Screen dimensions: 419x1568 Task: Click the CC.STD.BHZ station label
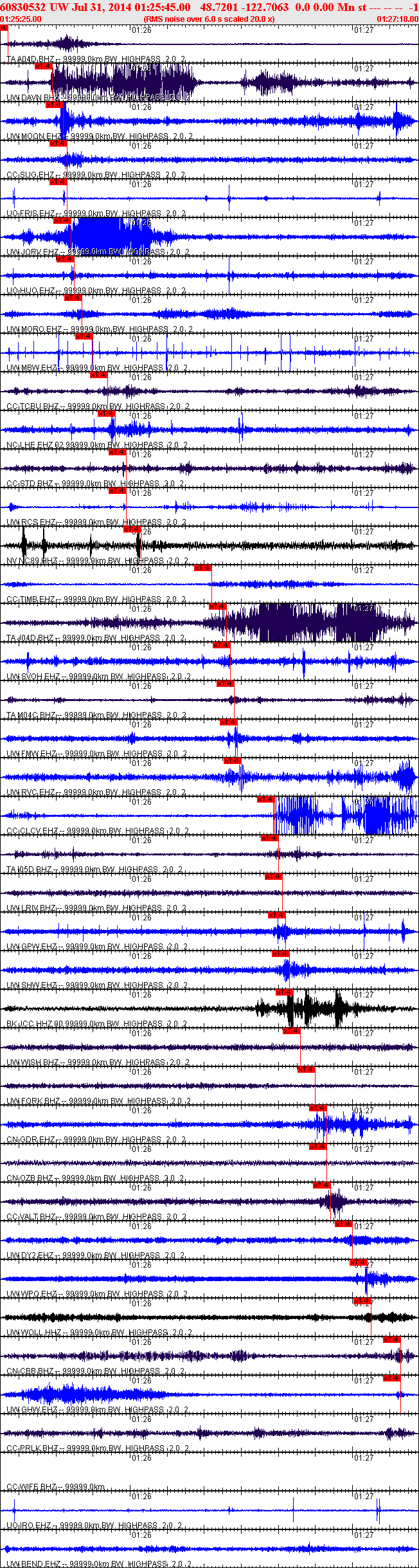point(30,484)
